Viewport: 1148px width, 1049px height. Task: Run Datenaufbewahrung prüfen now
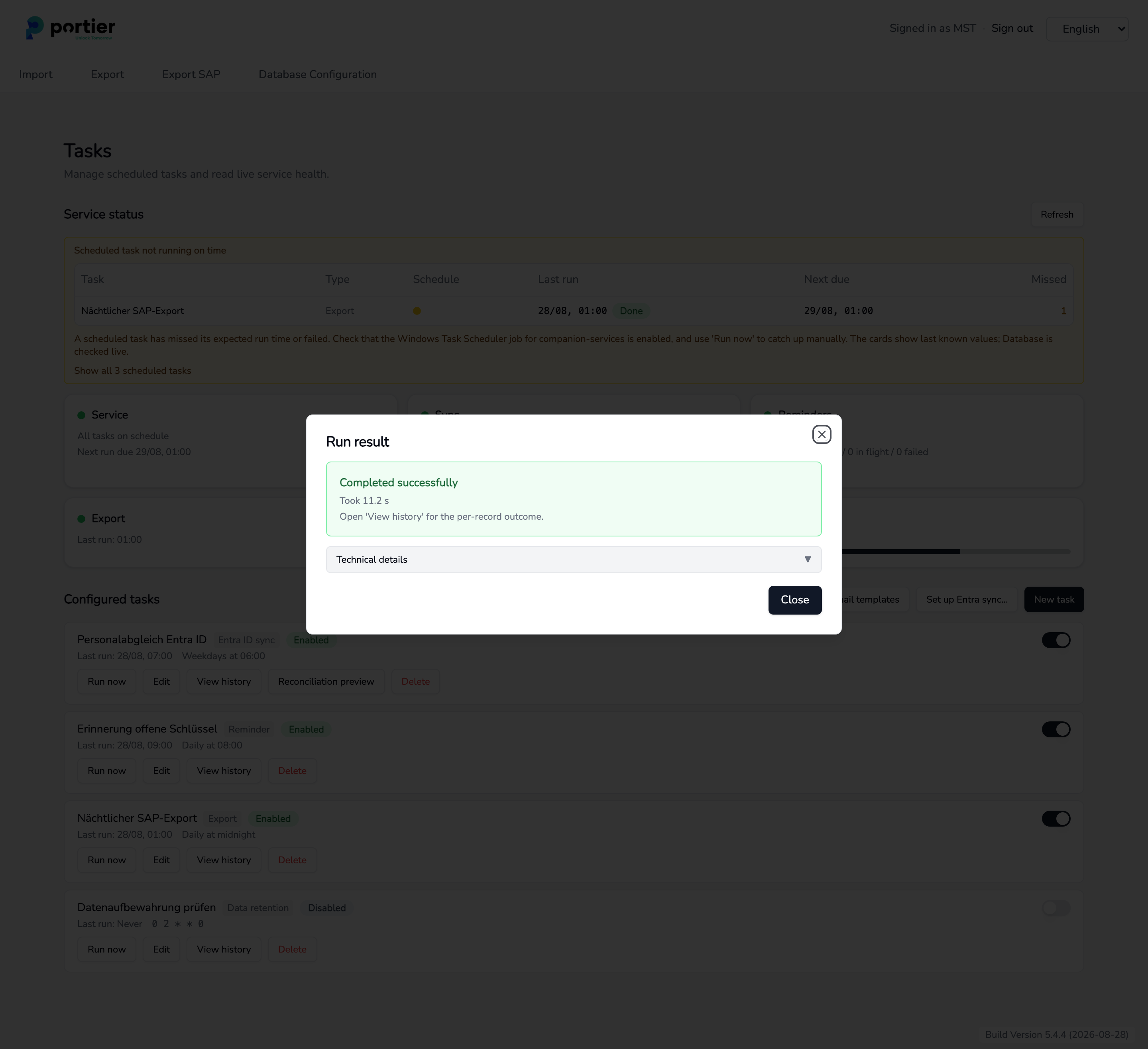[x=106, y=949]
